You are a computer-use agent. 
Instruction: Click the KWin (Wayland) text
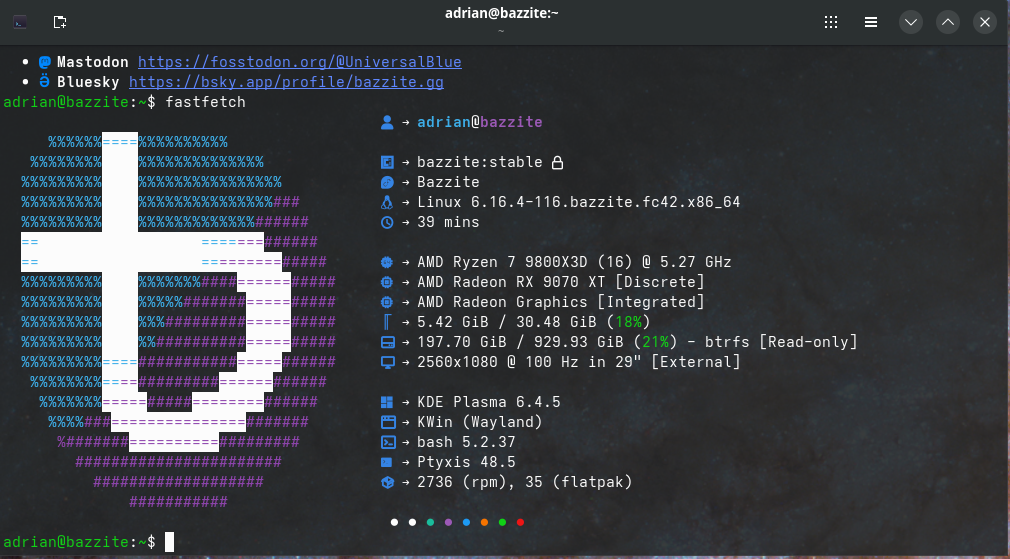[x=480, y=422]
